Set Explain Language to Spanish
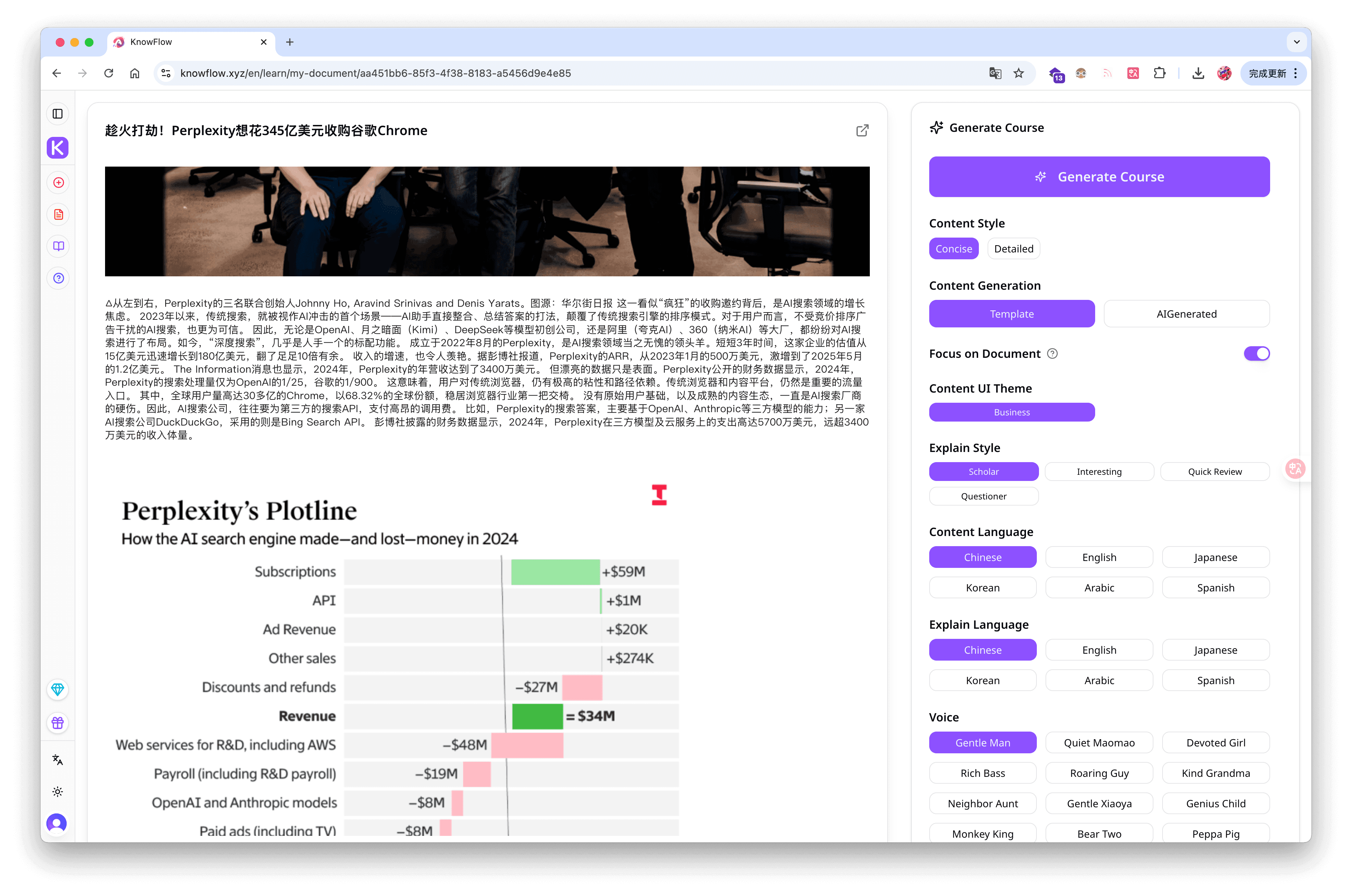Viewport: 1352px width, 896px height. point(1215,680)
